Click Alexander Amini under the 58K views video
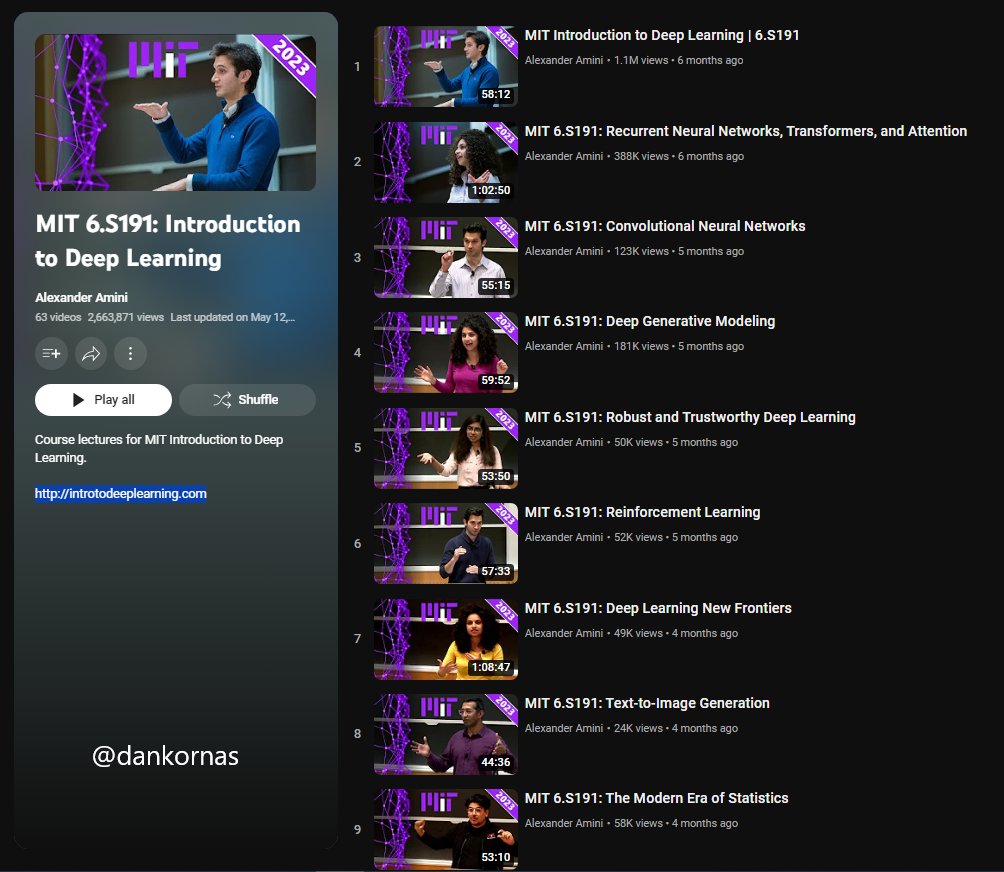 click(563, 823)
